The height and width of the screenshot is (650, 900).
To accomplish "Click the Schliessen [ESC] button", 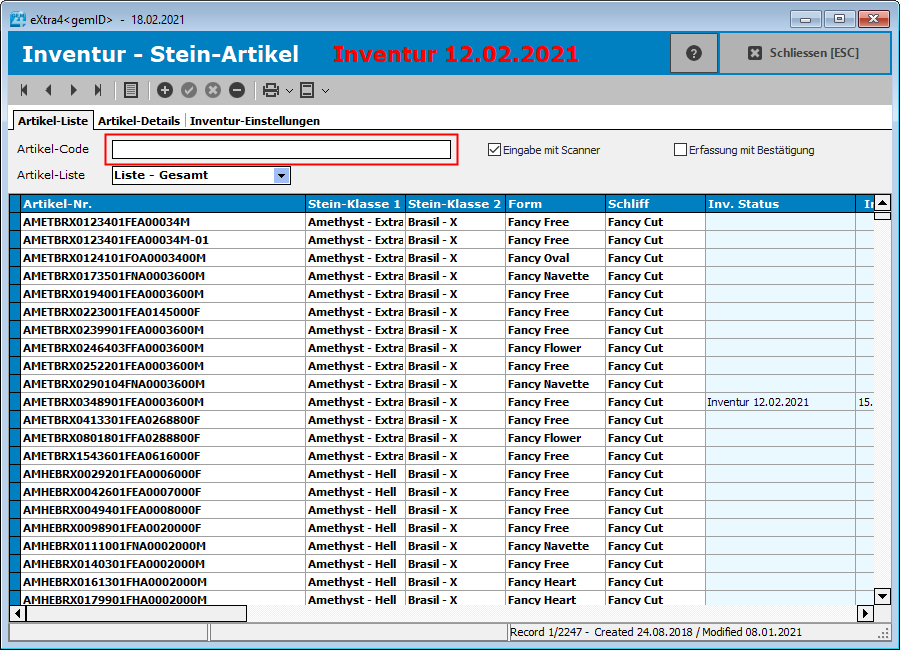I will (x=804, y=53).
